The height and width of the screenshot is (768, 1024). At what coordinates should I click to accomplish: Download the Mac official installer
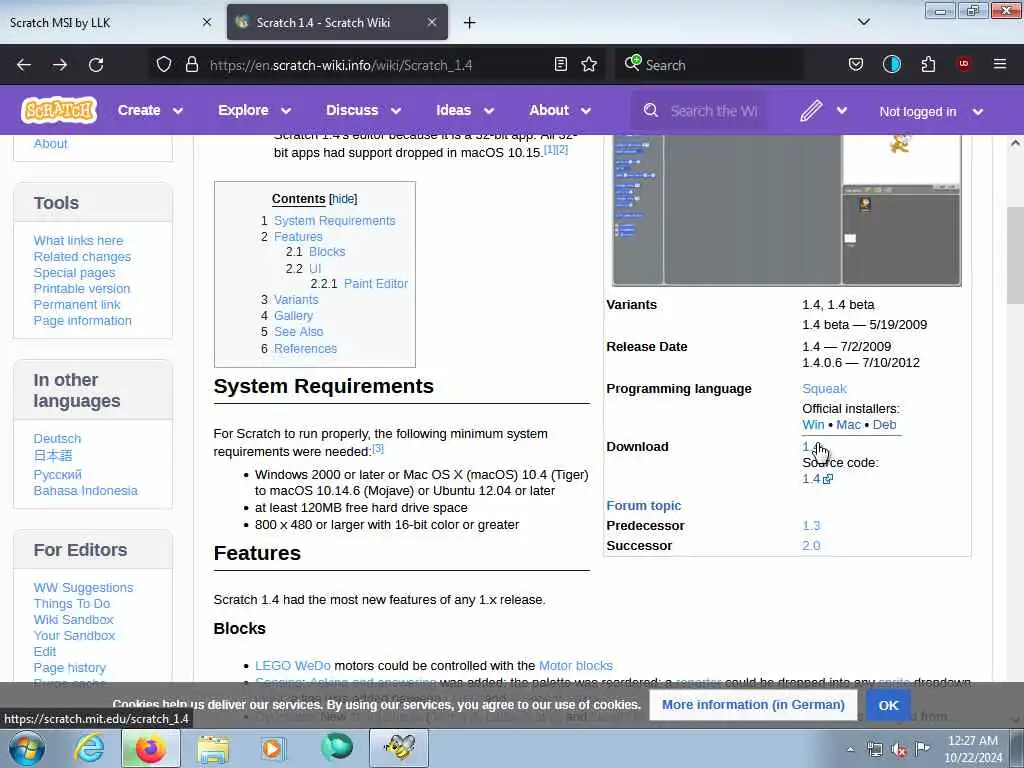848,424
